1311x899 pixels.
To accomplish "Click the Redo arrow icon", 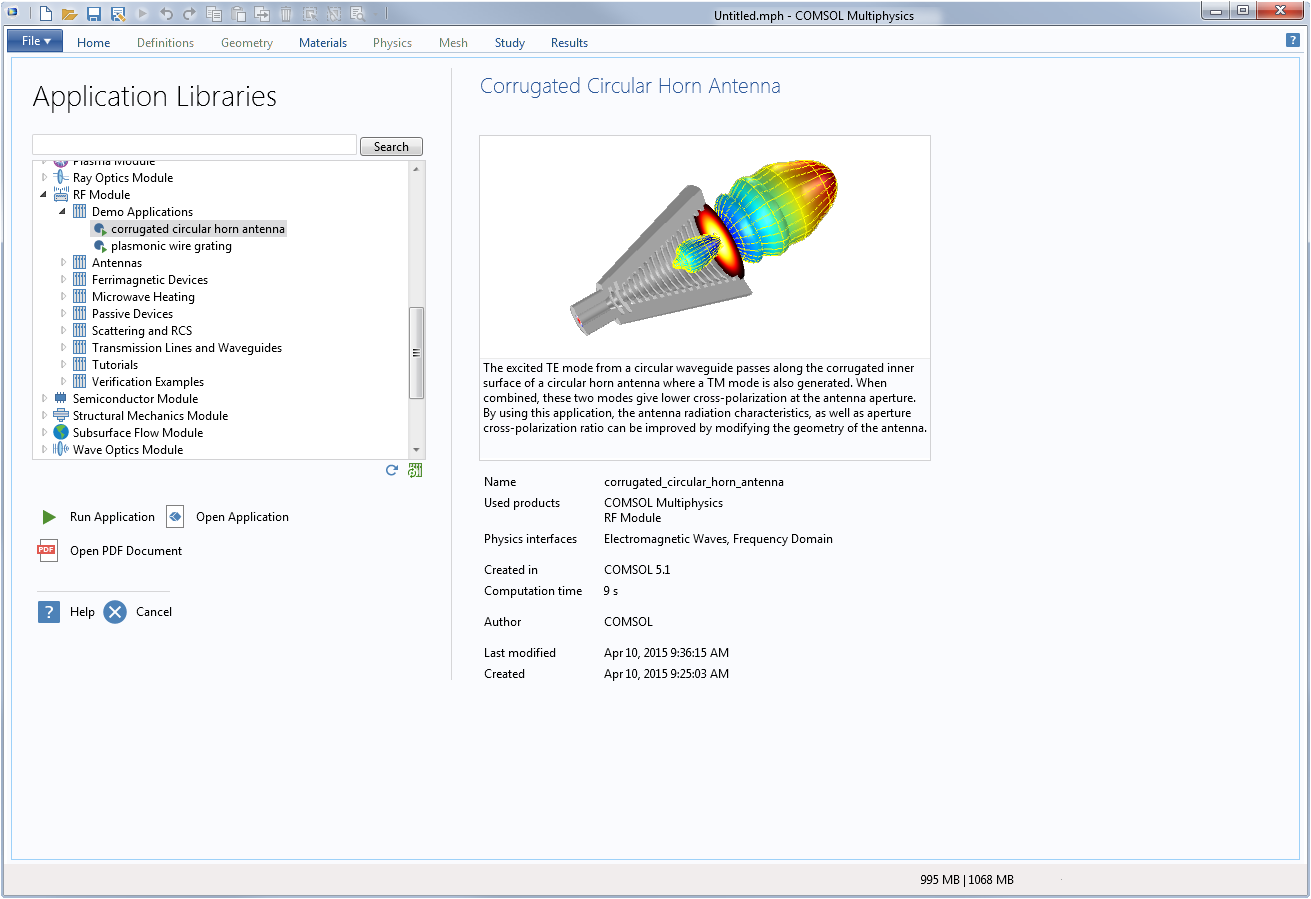I will click(190, 14).
